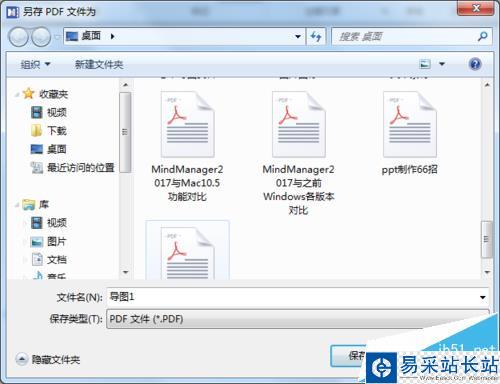Viewport: 500px width, 384px height.
Task: Click sidebar scrollbar down arrow
Action: pos(125,272)
